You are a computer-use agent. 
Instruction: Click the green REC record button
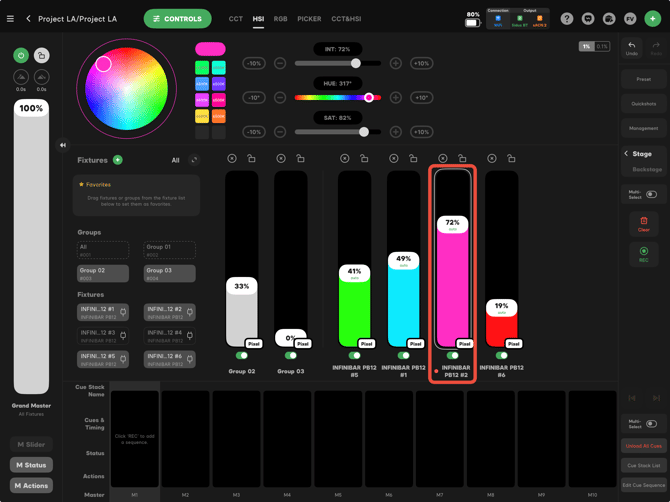[x=644, y=254]
